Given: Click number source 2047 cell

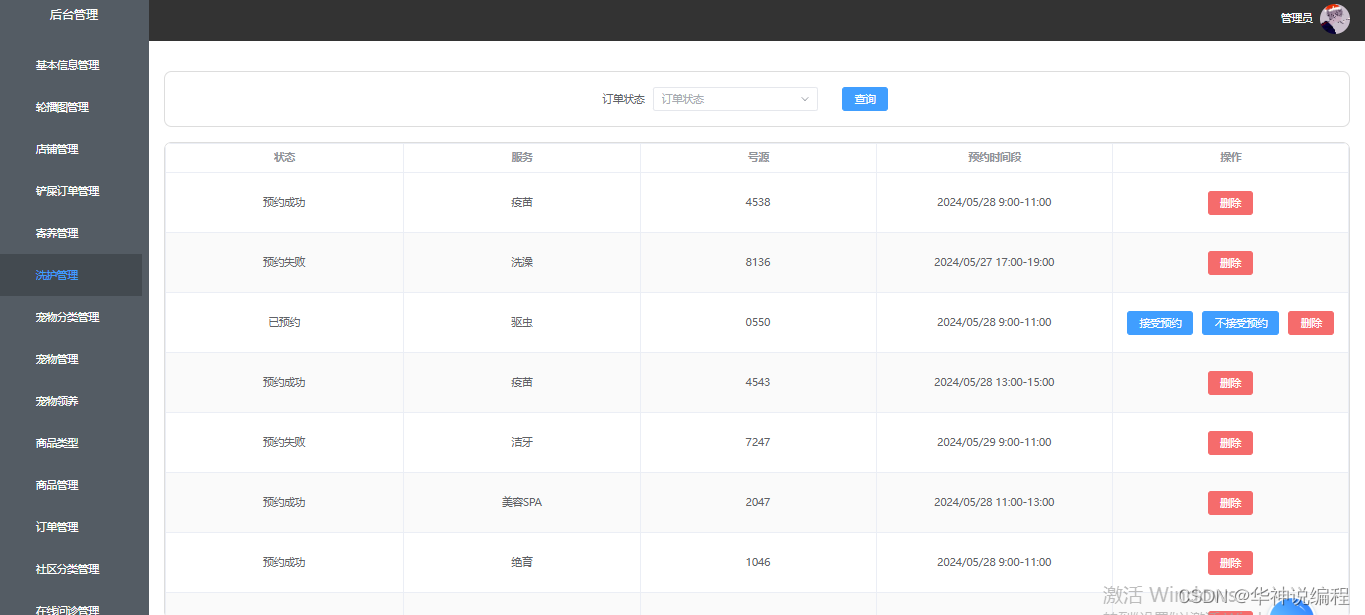Looking at the screenshot, I should (x=758, y=503).
